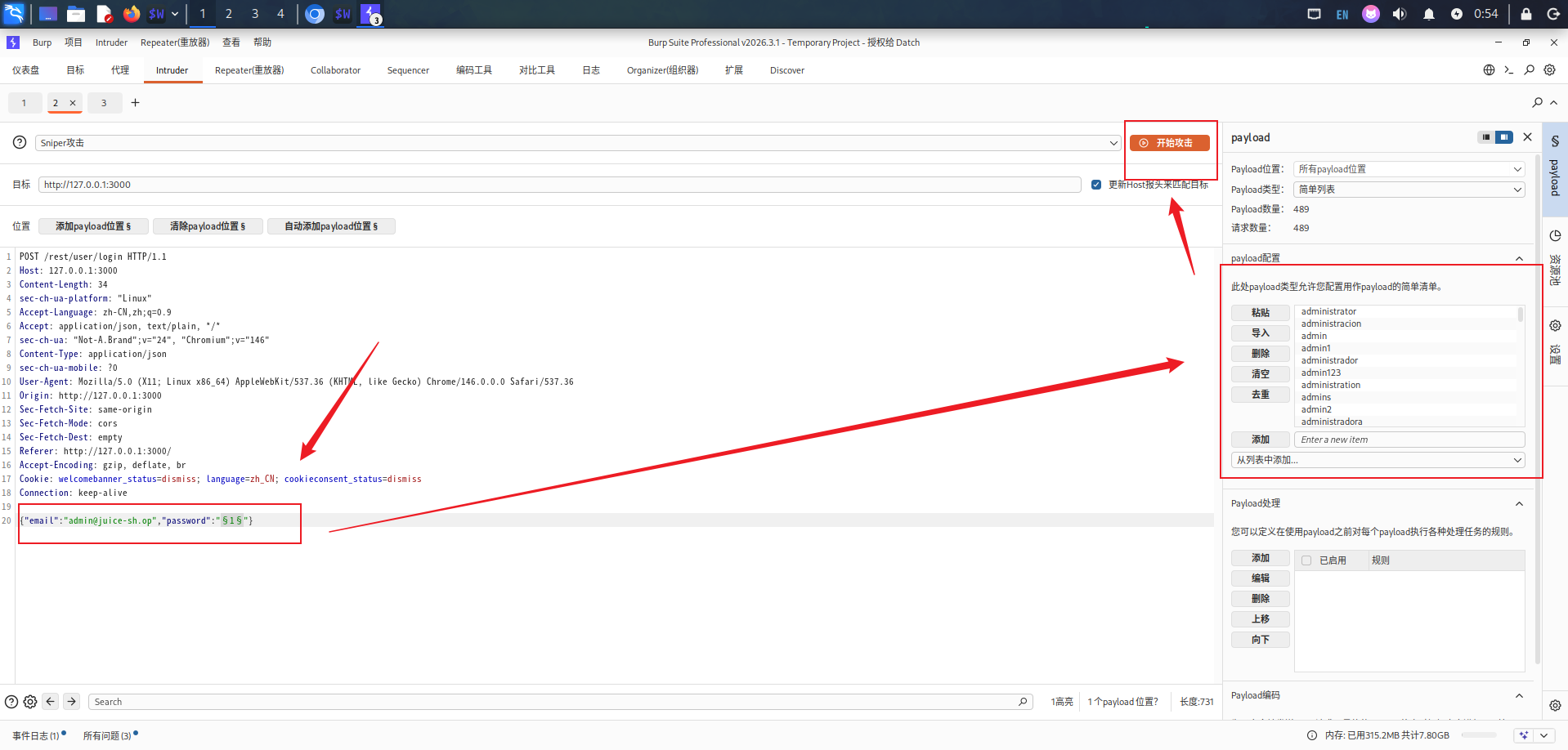
Task: Click auto add payload positions § button
Action: pos(331,226)
